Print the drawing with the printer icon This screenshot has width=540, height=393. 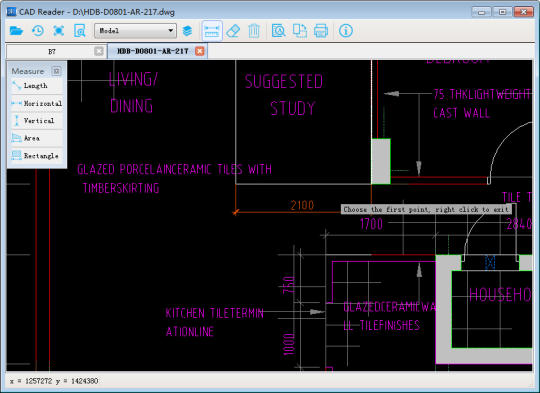tap(321, 31)
